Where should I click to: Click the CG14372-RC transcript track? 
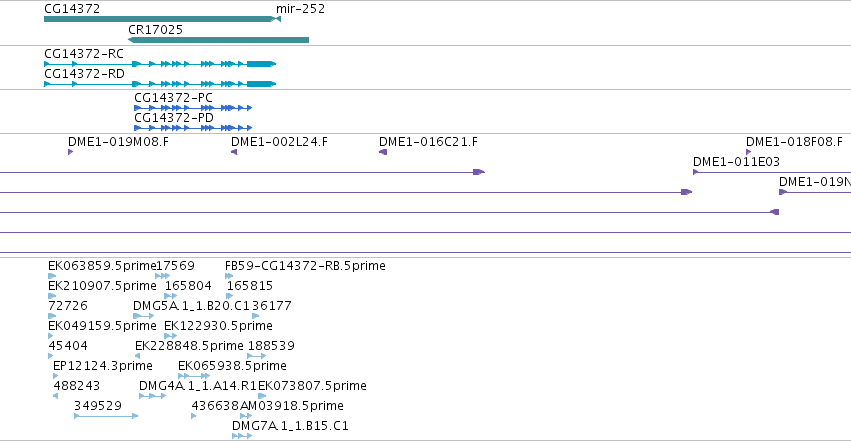coord(160,64)
